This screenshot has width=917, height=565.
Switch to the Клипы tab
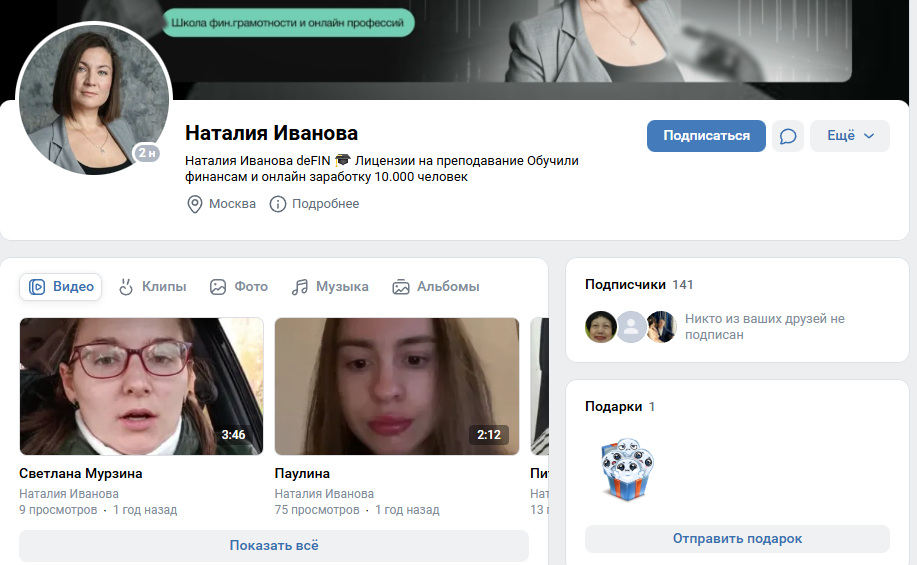click(153, 287)
